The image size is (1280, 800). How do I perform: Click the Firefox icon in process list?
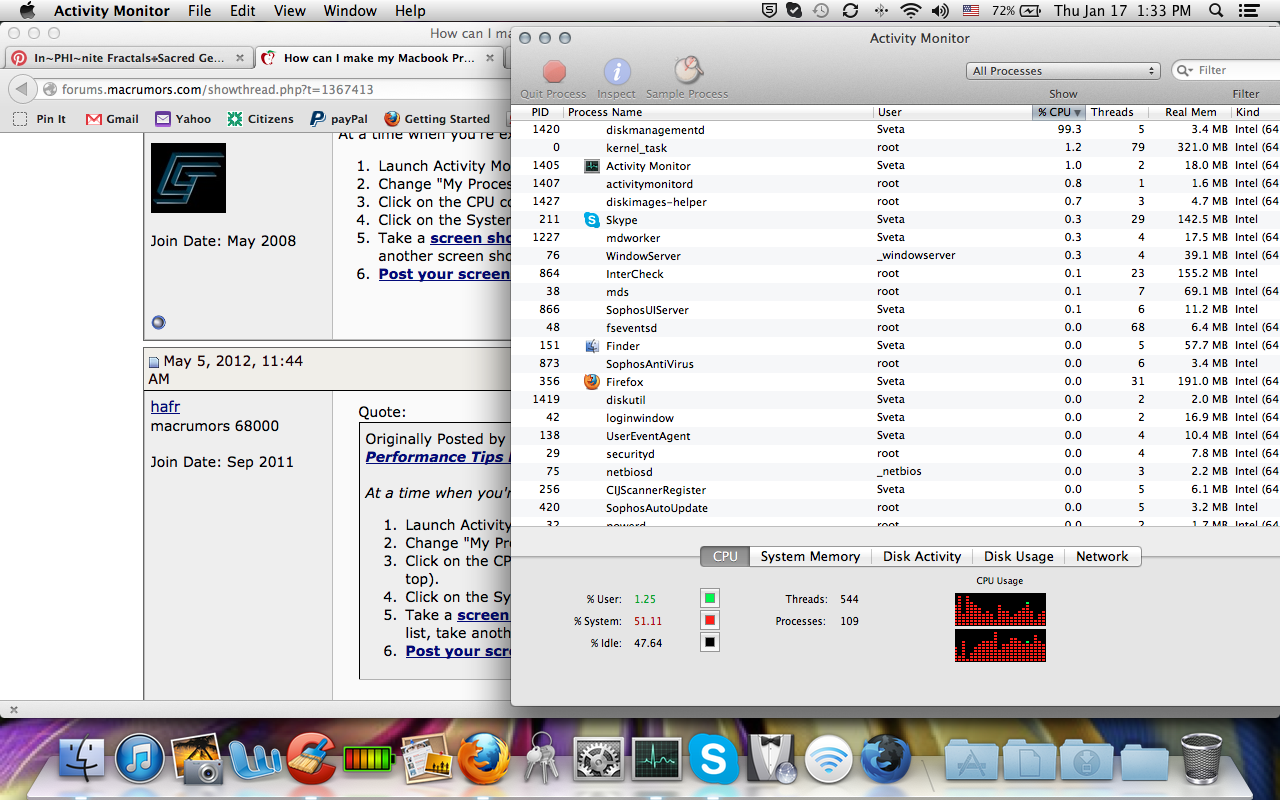592,381
